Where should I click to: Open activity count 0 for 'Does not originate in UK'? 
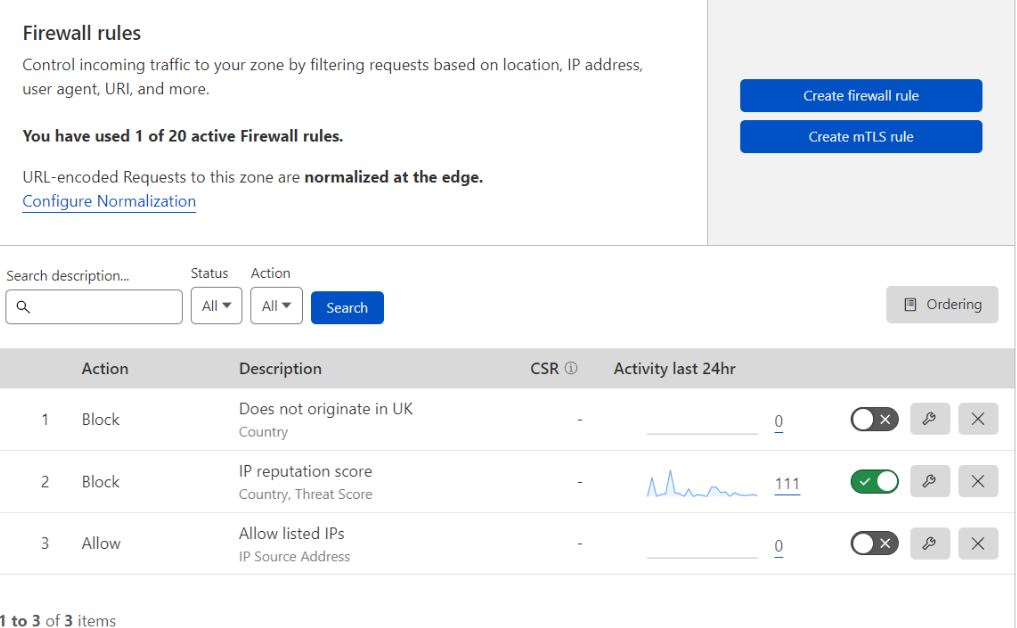pos(778,422)
